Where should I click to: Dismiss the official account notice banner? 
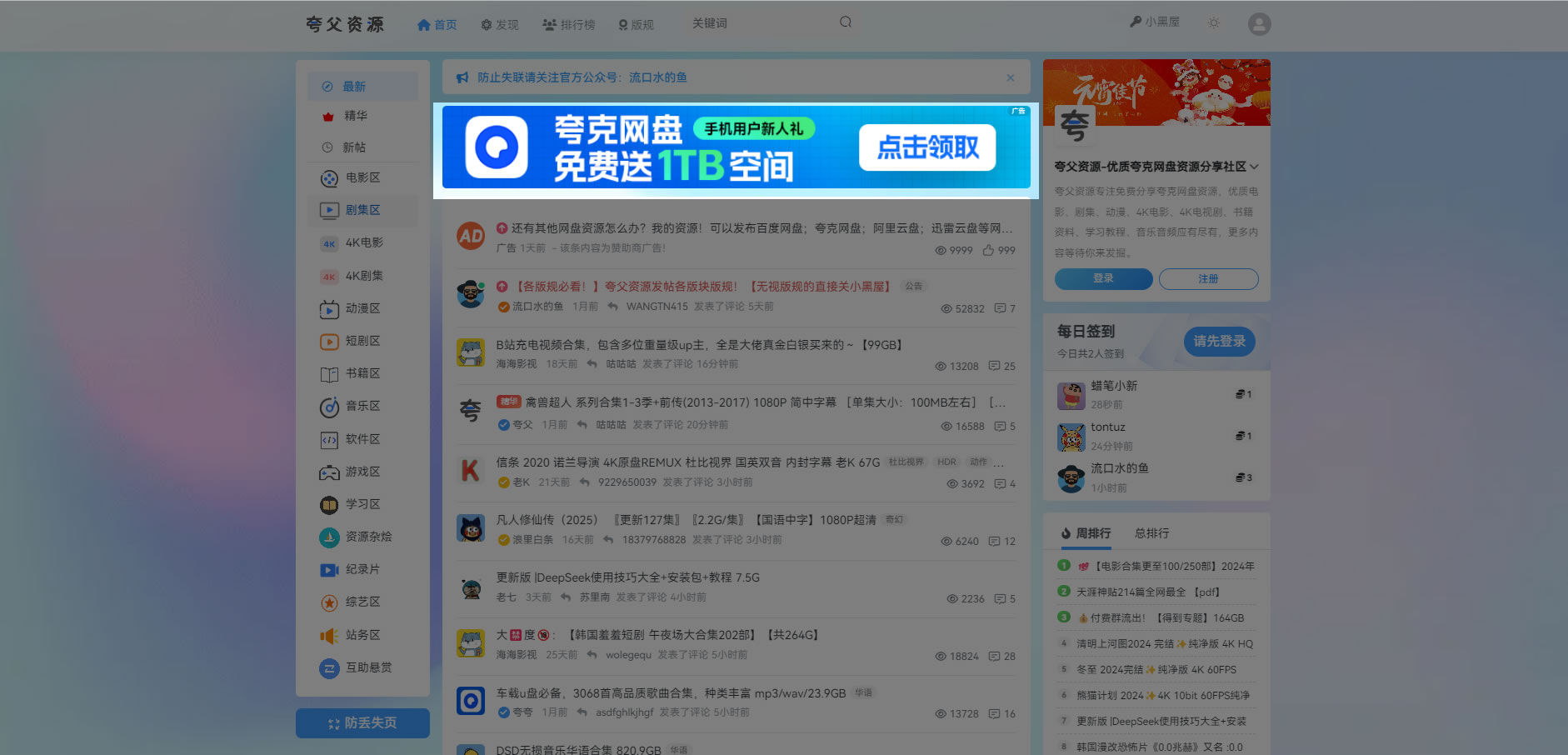pos(1011,77)
